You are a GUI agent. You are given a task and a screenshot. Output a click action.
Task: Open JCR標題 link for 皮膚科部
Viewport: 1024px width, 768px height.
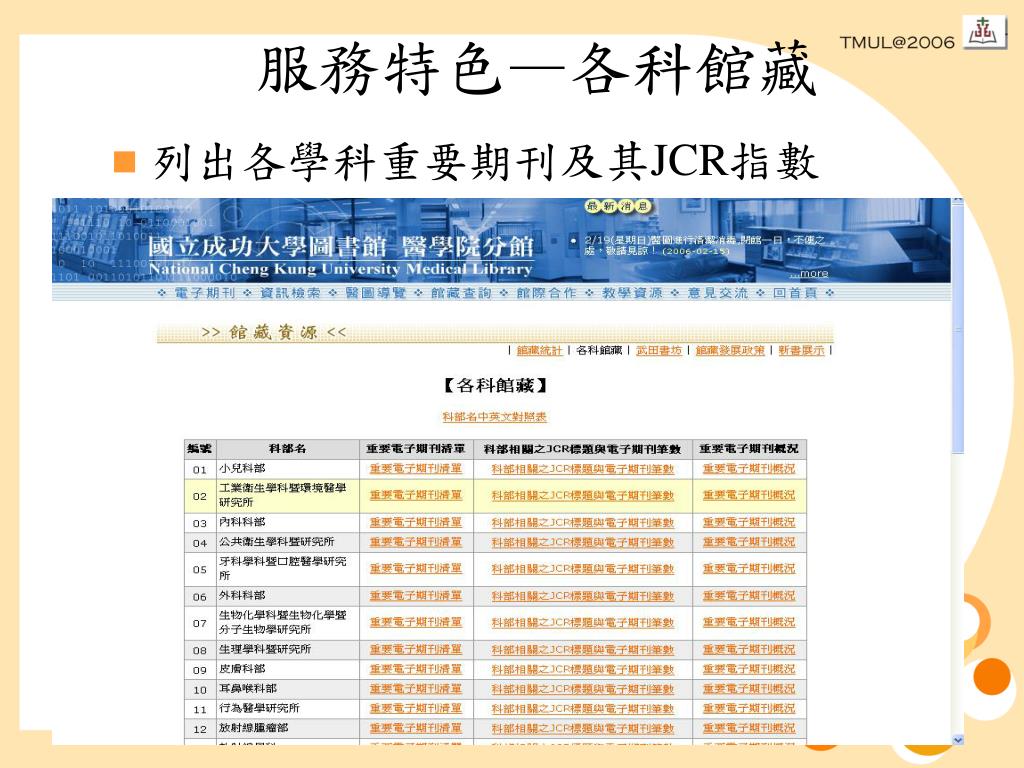pyautogui.click(x=583, y=669)
